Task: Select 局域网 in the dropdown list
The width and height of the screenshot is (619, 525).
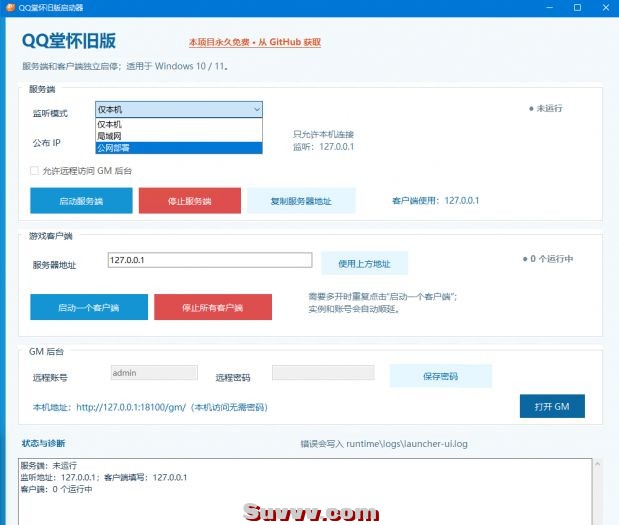Action: click(x=179, y=136)
